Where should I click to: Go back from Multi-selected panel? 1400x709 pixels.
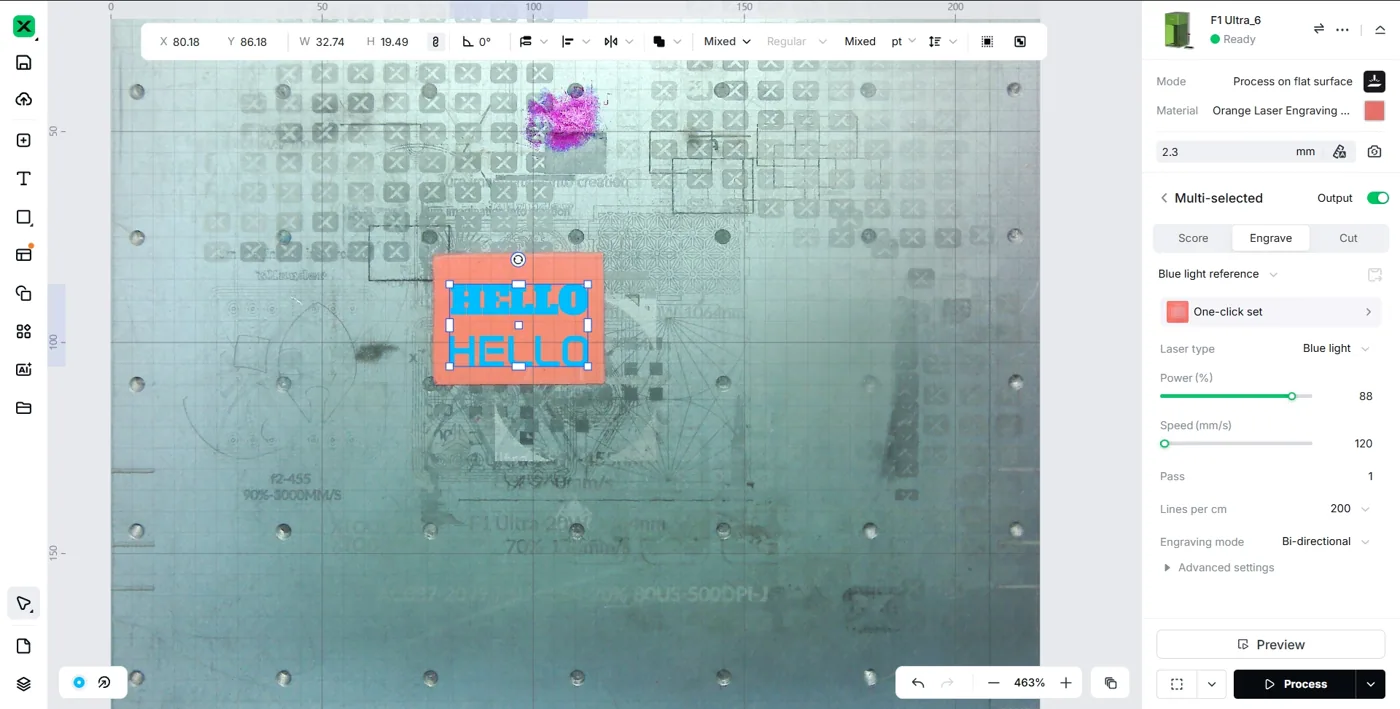click(1164, 198)
